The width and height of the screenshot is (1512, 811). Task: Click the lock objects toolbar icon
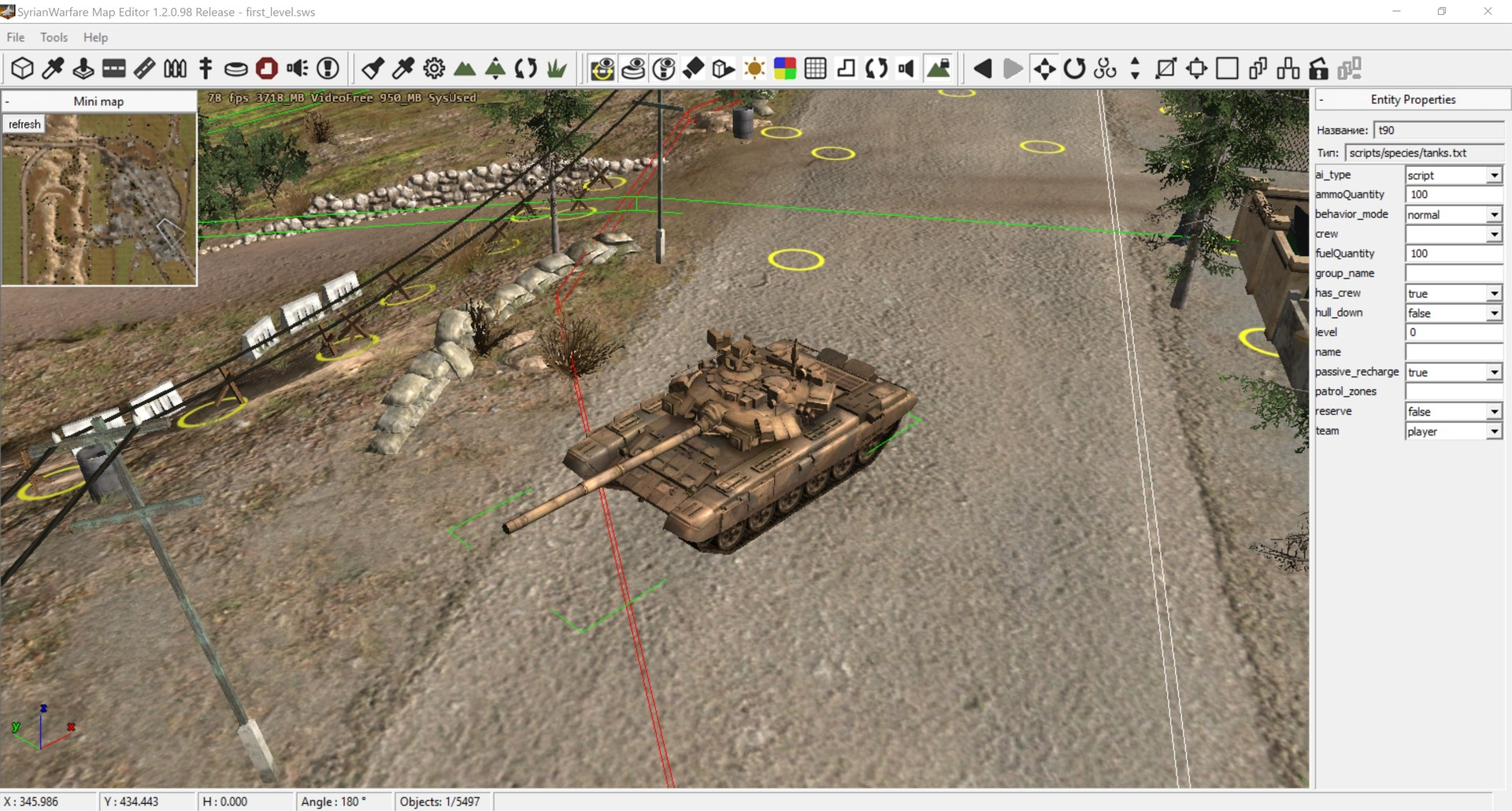click(1317, 69)
